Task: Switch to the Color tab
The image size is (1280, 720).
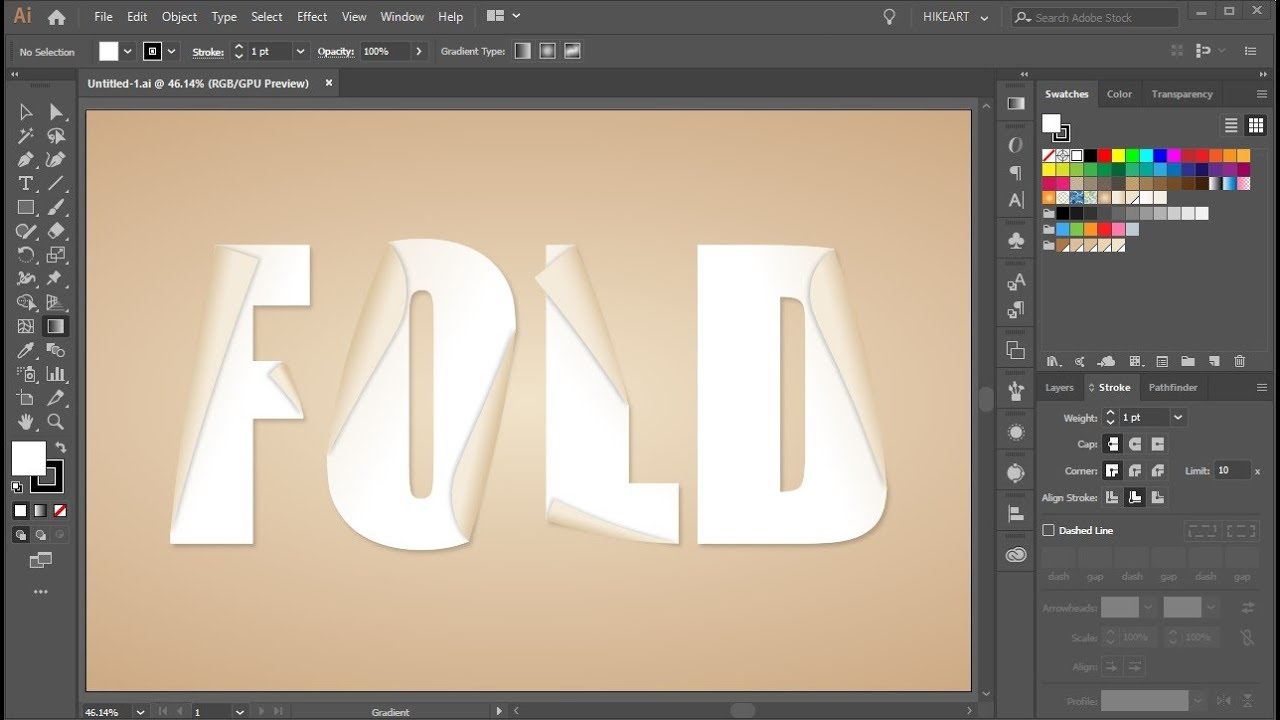Action: 1119,94
